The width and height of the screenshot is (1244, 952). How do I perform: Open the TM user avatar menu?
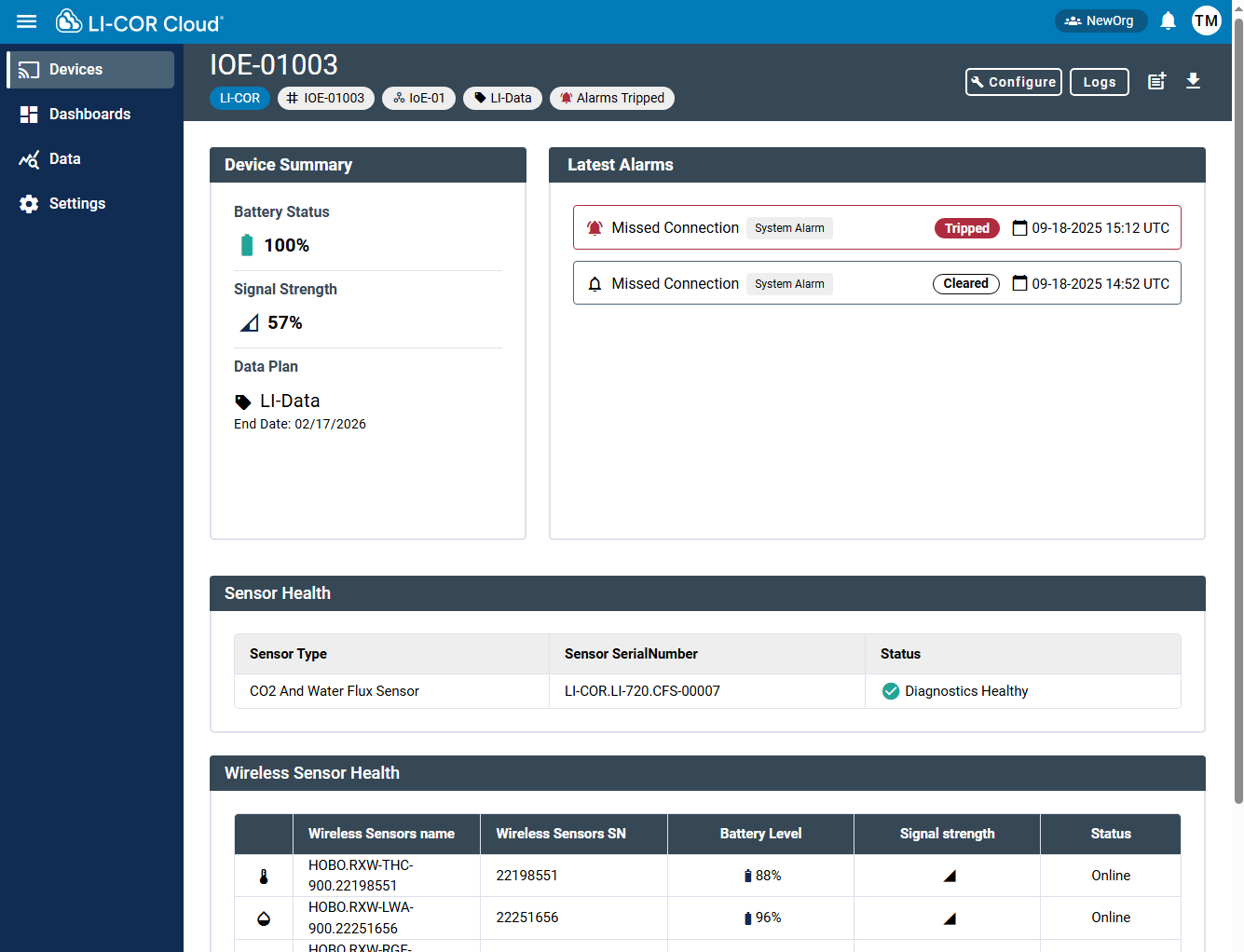1206,20
